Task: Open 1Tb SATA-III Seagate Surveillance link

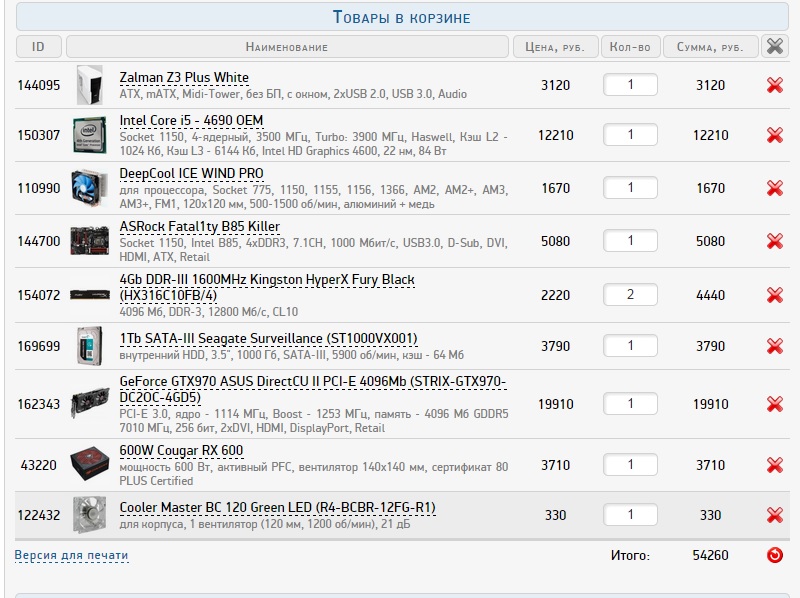Action: coord(268,339)
